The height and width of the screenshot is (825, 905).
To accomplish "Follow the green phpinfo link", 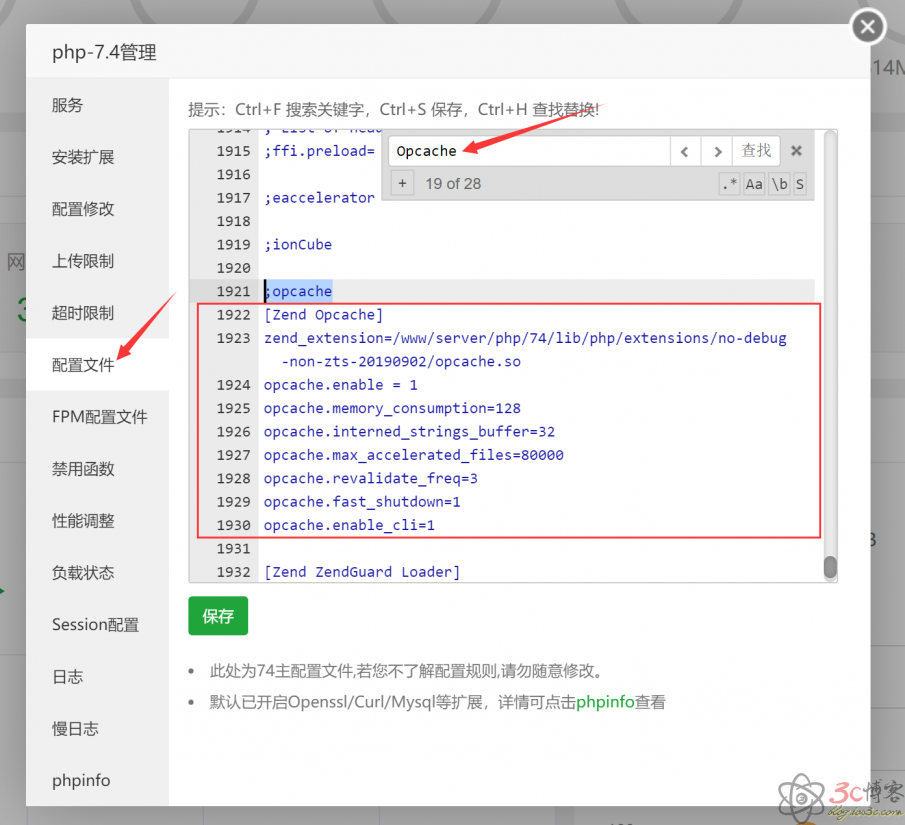I will point(605,702).
